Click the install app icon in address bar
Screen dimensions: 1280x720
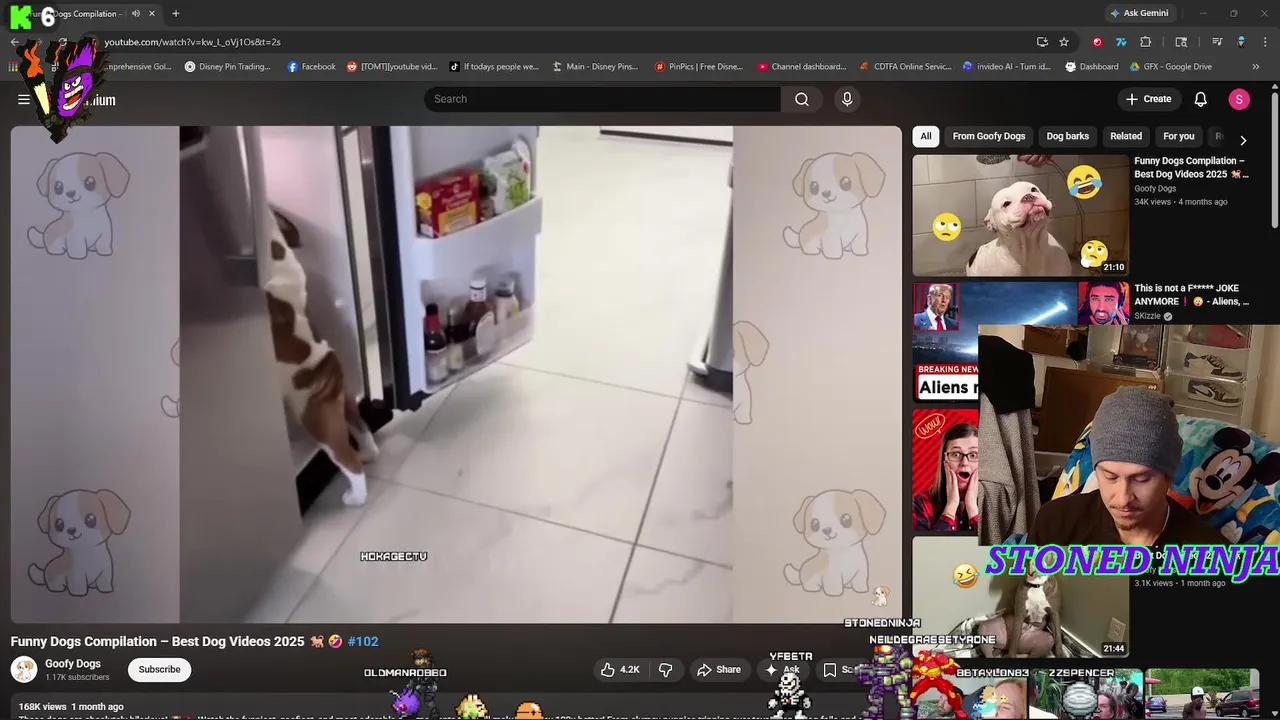(1042, 42)
